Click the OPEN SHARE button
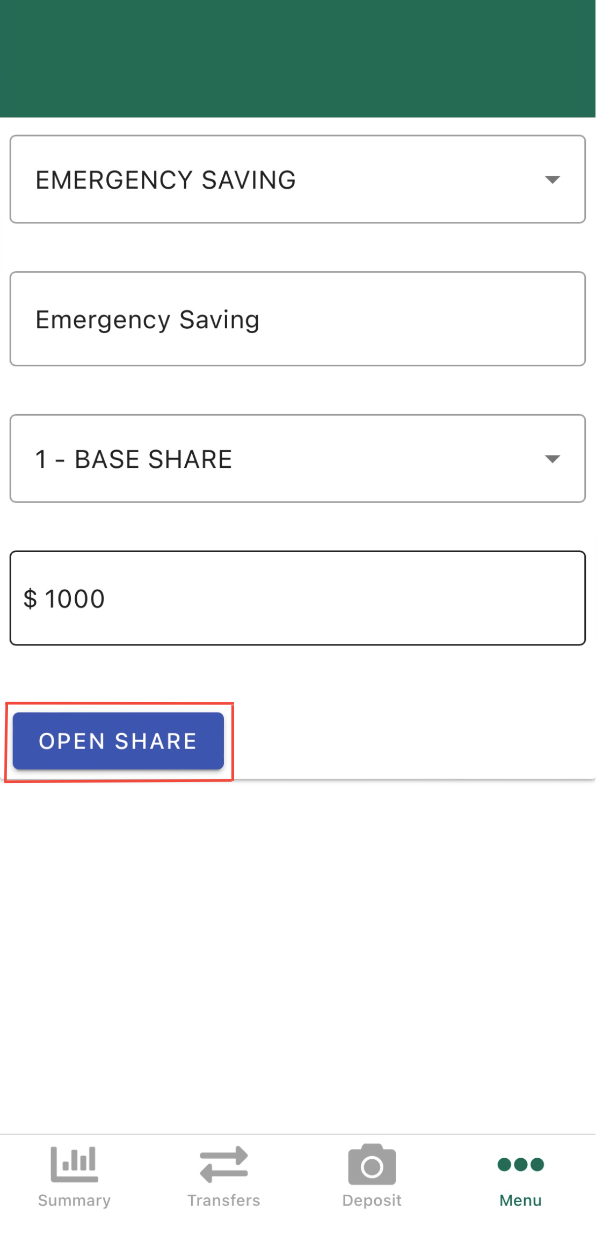The height and width of the screenshot is (1240, 596). click(x=118, y=741)
